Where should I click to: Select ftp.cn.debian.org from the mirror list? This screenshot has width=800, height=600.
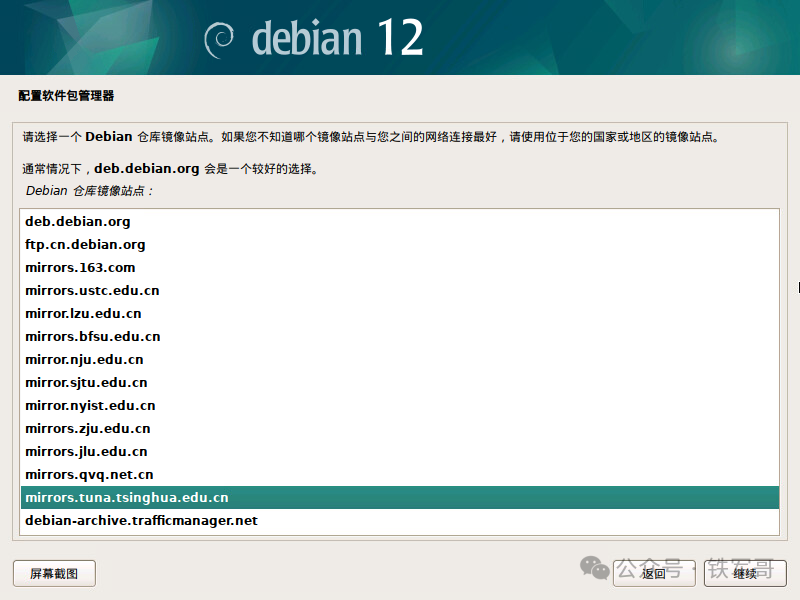(400, 244)
